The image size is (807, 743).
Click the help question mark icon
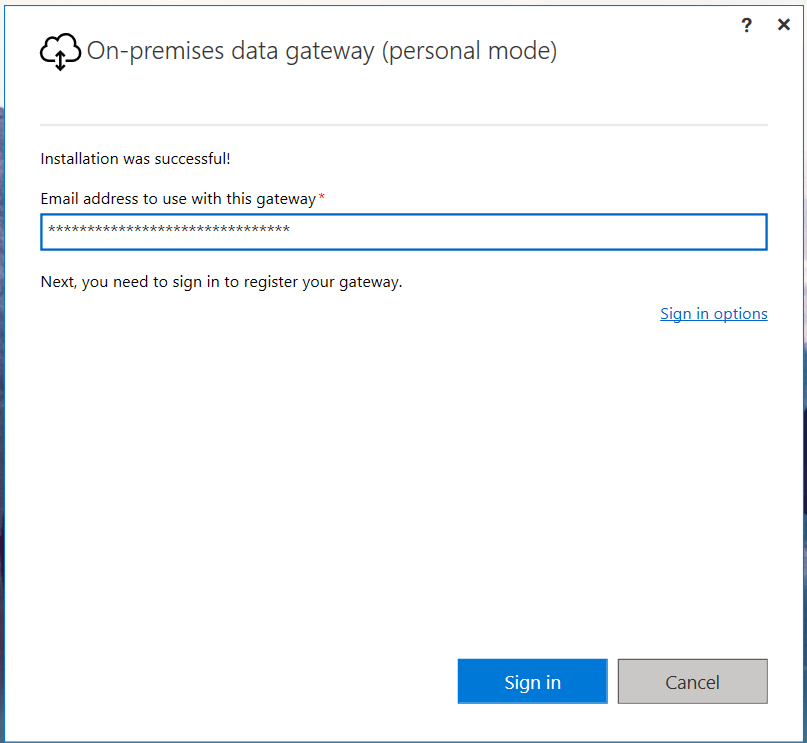746,26
